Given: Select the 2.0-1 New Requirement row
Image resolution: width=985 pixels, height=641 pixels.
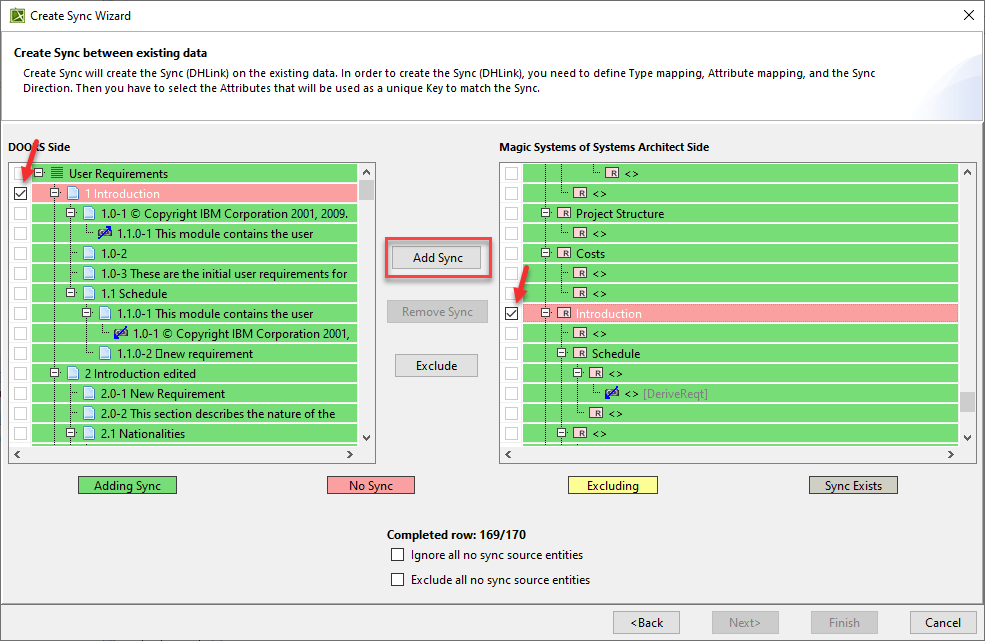Looking at the screenshot, I should 200,394.
